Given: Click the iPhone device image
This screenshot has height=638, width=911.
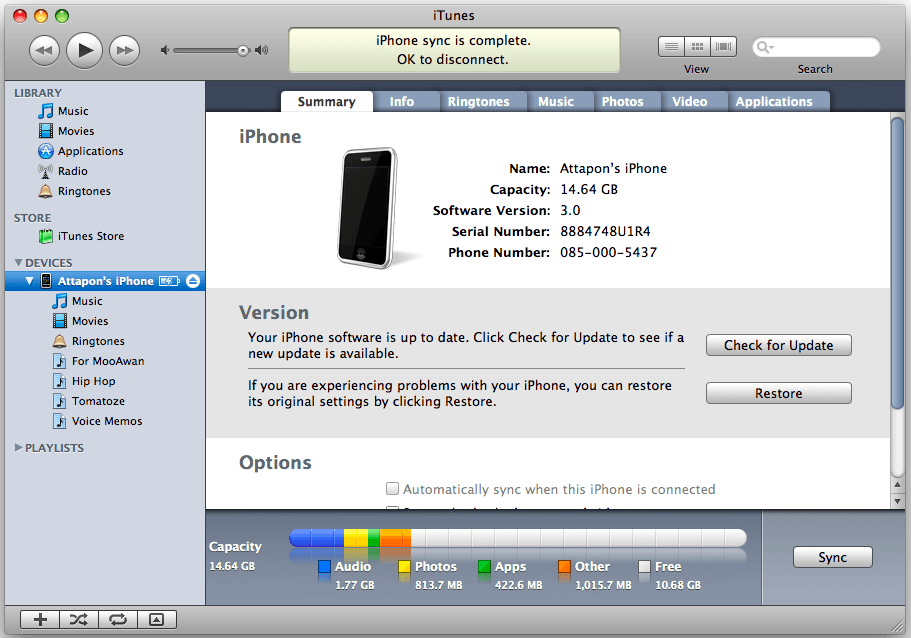Looking at the screenshot, I should pyautogui.click(x=368, y=208).
